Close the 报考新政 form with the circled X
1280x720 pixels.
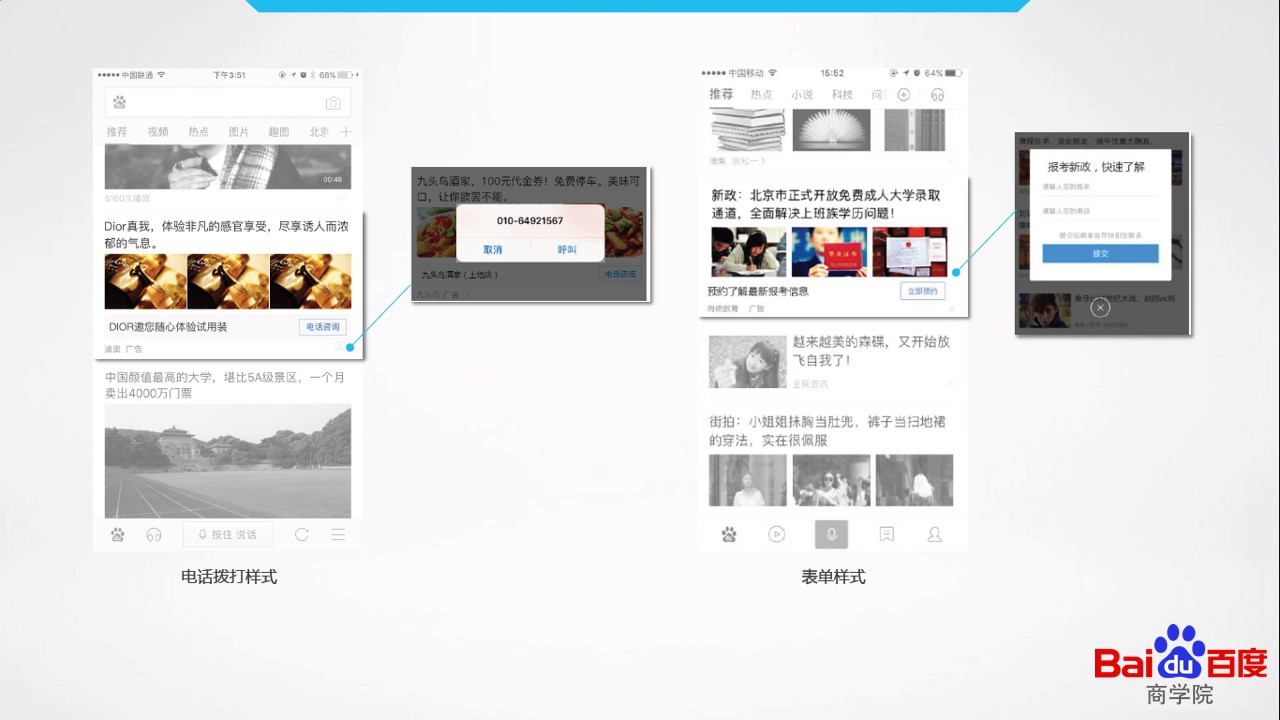point(1100,308)
